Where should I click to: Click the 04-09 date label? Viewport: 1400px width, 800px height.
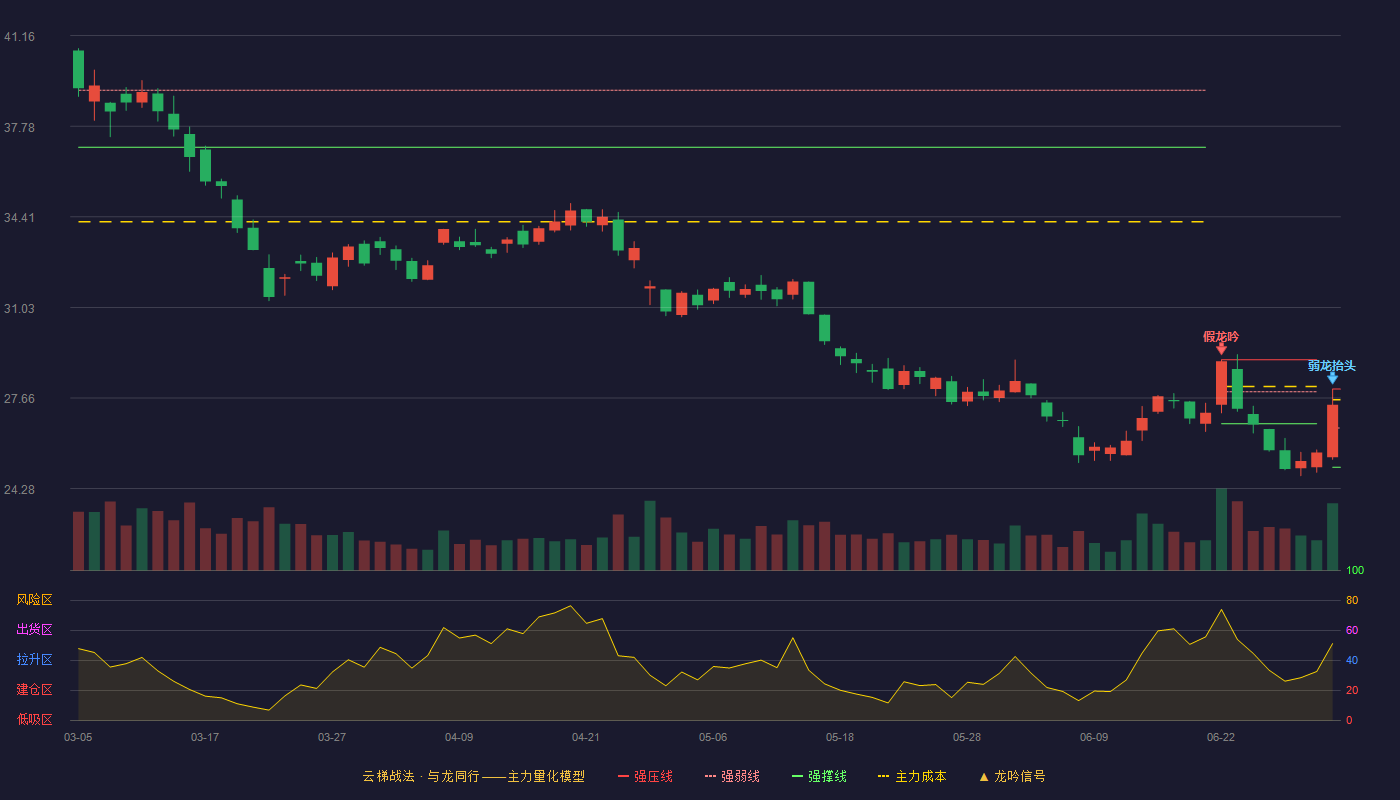tap(459, 737)
